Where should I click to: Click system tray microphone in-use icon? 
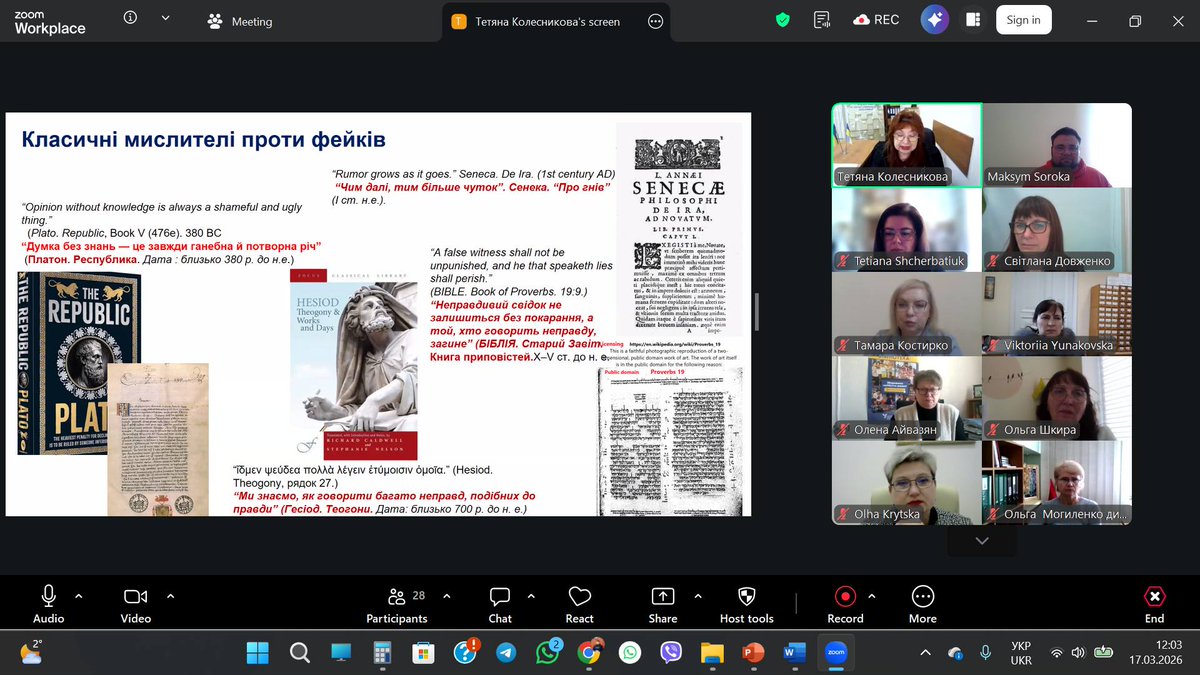point(986,653)
